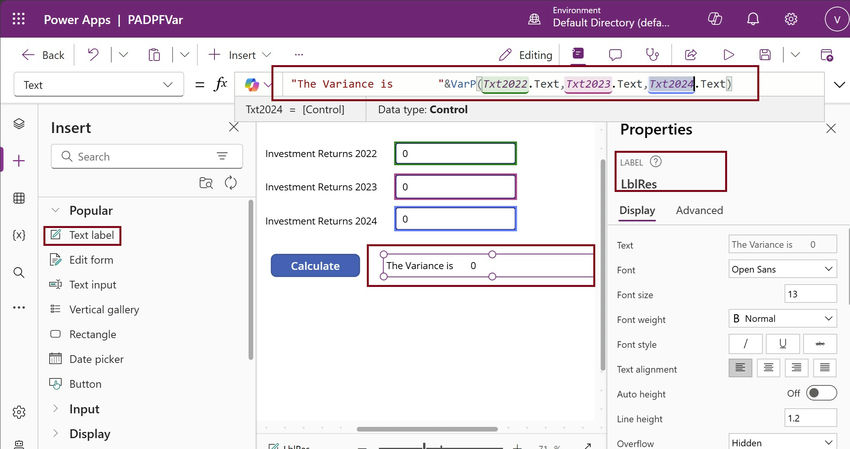850x449 pixels.
Task: Open the Font dropdown showing Open Sans
Action: pyautogui.click(x=782, y=269)
